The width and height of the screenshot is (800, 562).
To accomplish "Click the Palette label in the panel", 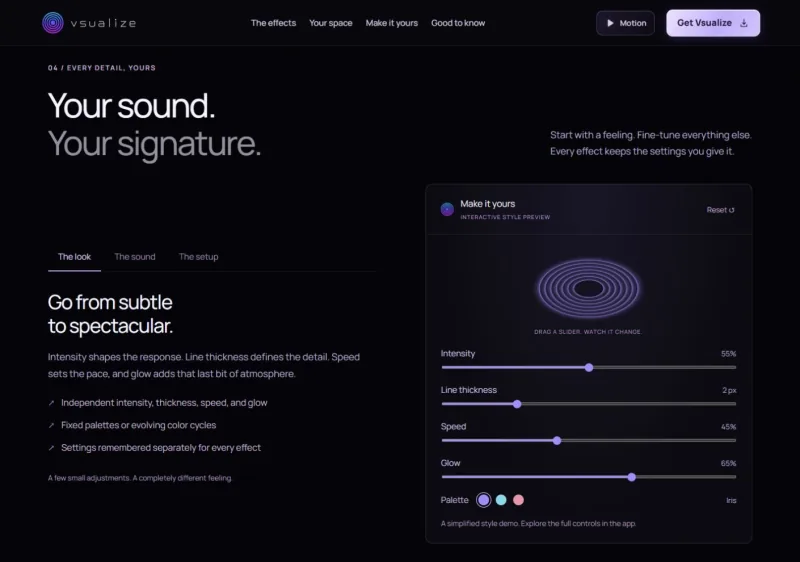I will [x=455, y=500].
